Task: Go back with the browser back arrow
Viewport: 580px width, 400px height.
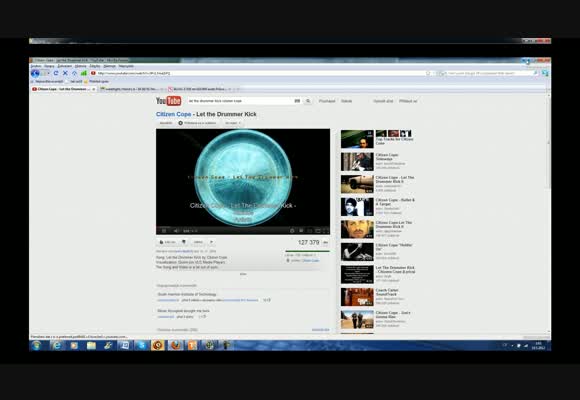Action: click(x=35, y=73)
